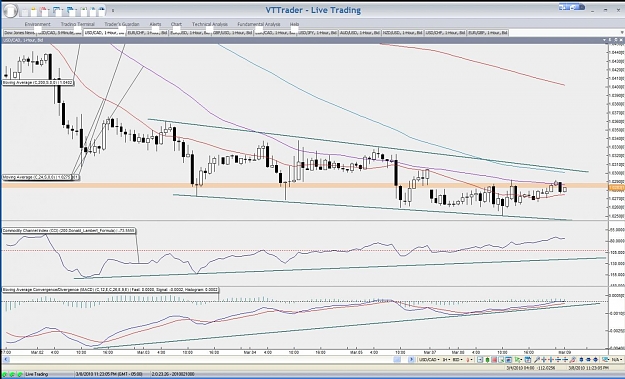Switch to the GBP/USD 1 Hour chart tab

click(x=233, y=33)
